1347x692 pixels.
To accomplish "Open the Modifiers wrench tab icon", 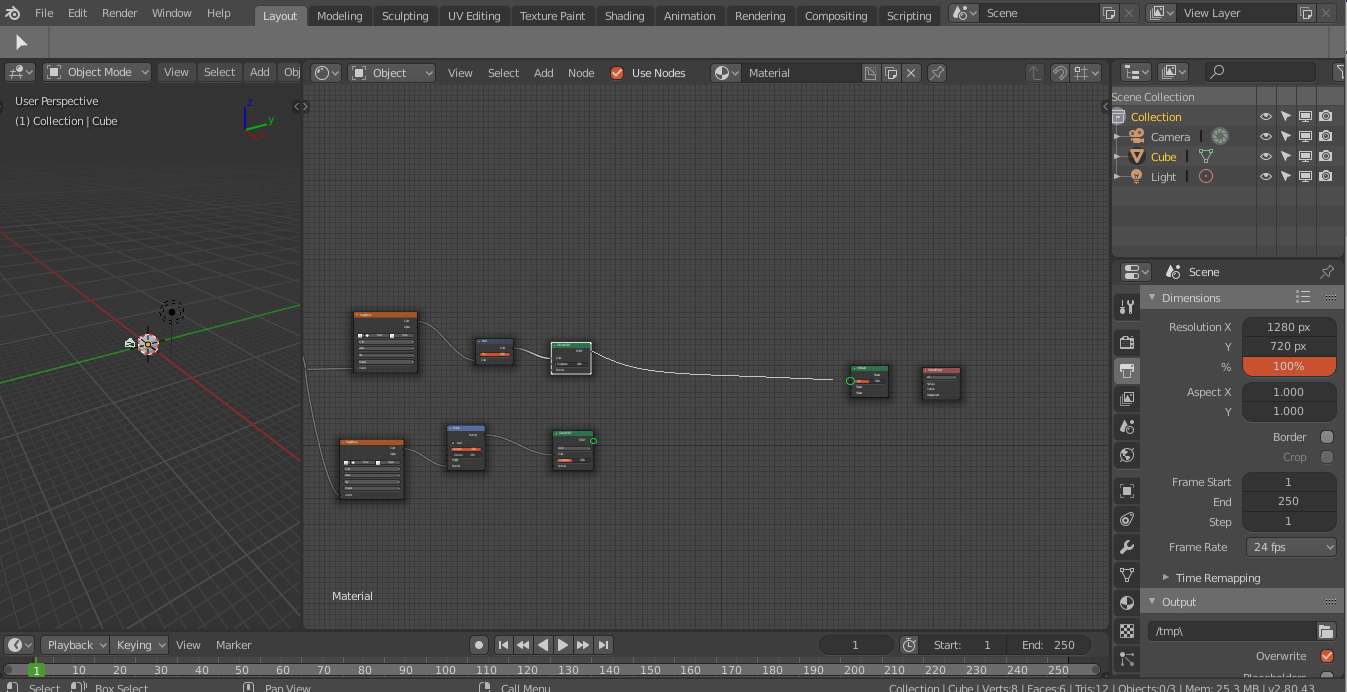I will [1127, 547].
